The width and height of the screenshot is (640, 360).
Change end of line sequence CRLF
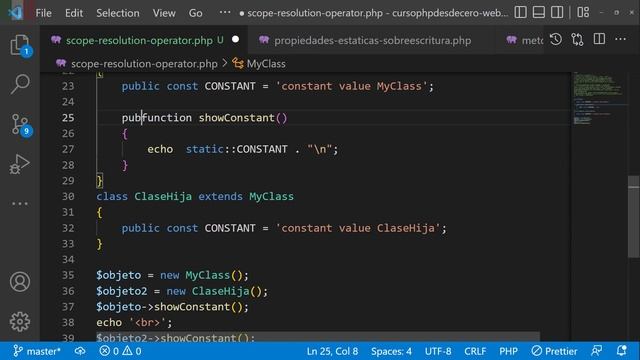[x=475, y=351]
